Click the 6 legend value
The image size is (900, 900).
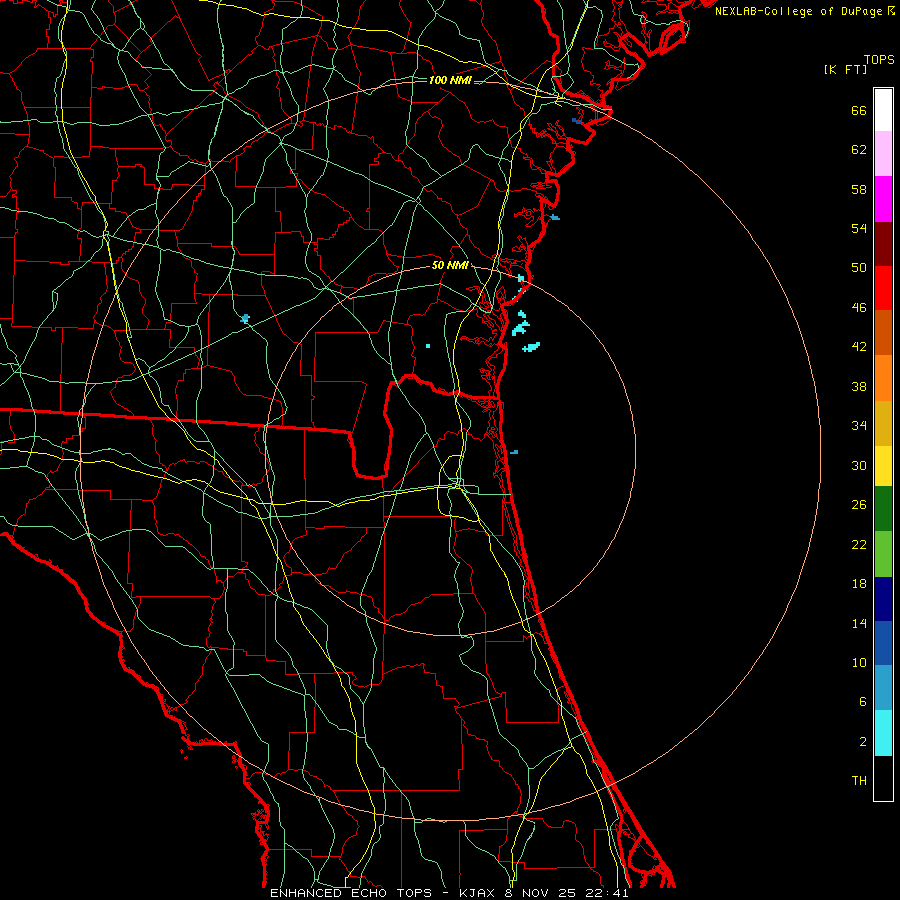[863, 701]
